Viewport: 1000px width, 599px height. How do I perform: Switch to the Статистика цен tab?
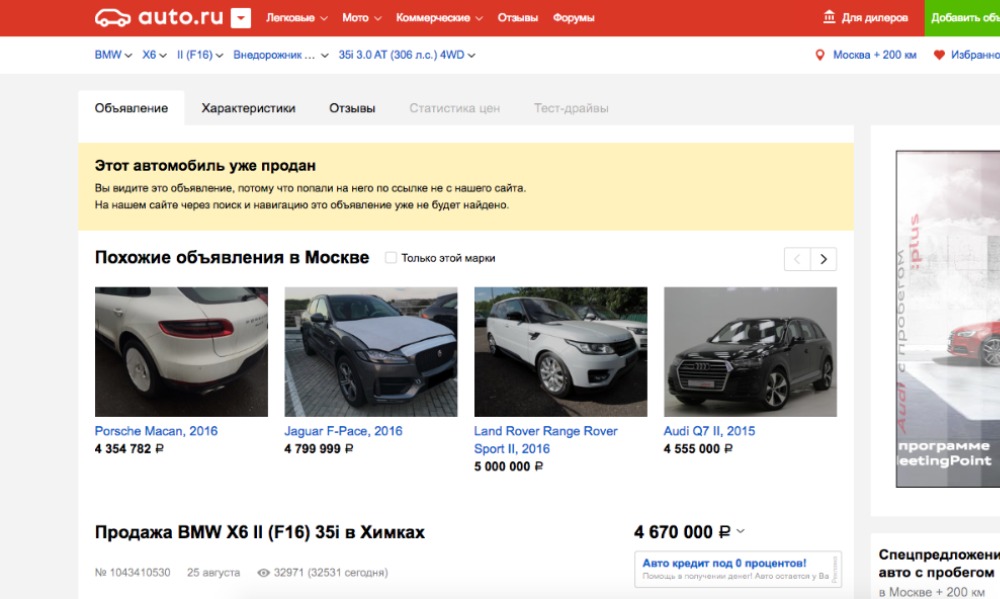[454, 108]
